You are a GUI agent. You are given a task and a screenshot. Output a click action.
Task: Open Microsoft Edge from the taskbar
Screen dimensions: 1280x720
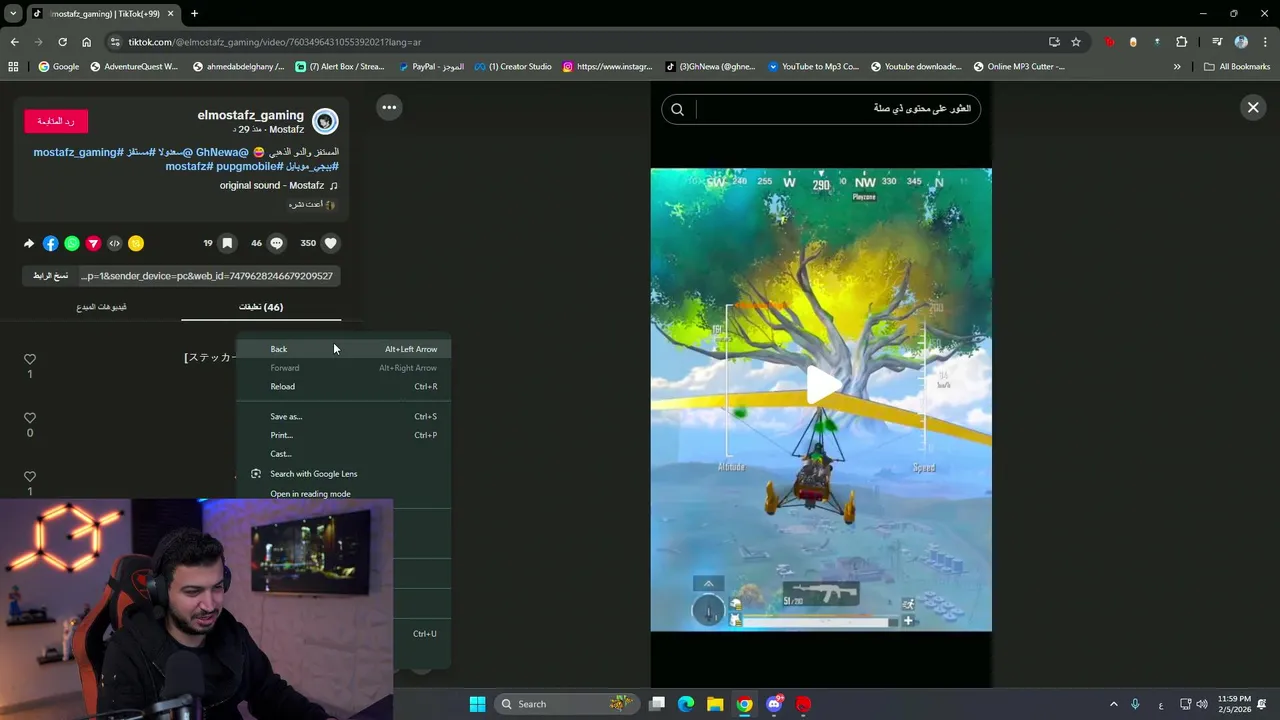pos(686,704)
